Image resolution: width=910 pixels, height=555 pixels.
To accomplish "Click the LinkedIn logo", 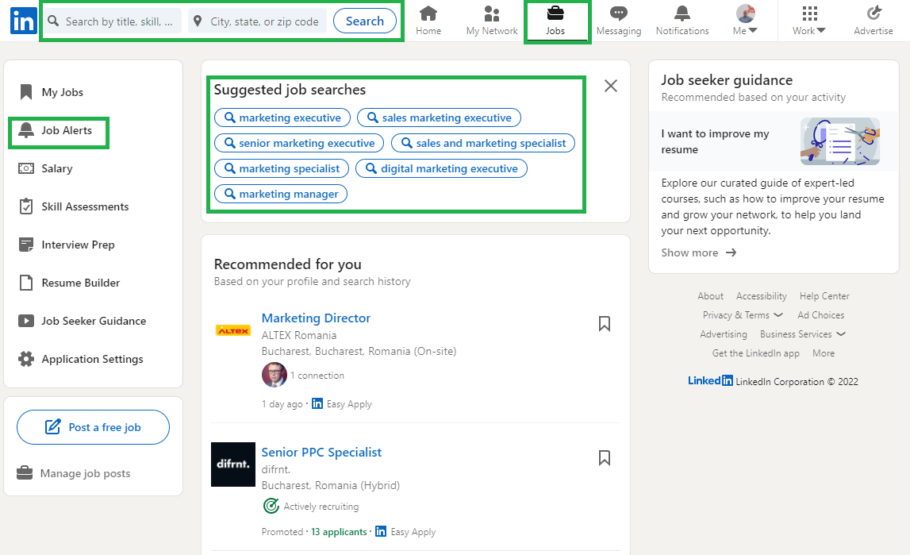I will point(23,21).
